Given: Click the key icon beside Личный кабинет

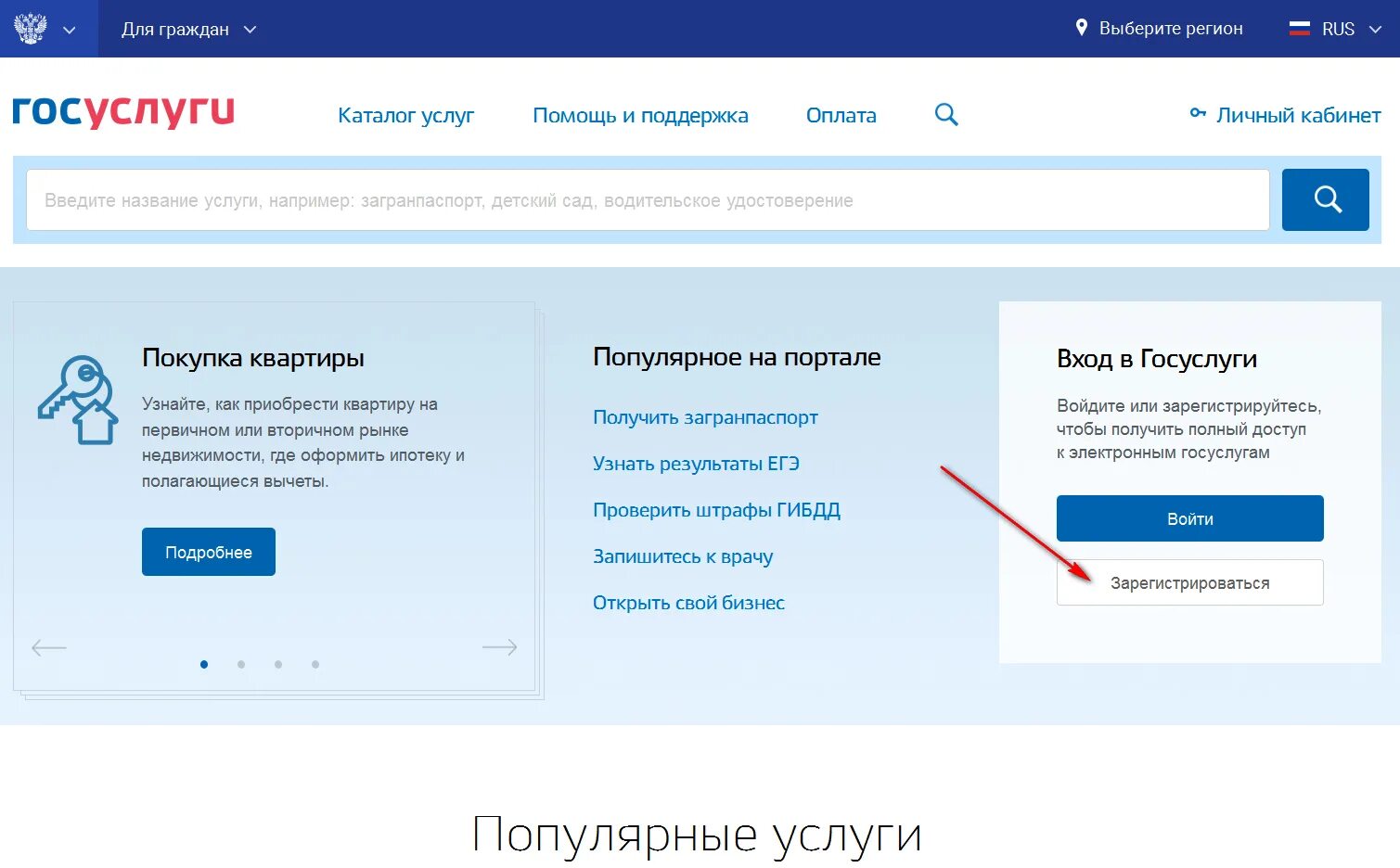Looking at the screenshot, I should click(1198, 113).
